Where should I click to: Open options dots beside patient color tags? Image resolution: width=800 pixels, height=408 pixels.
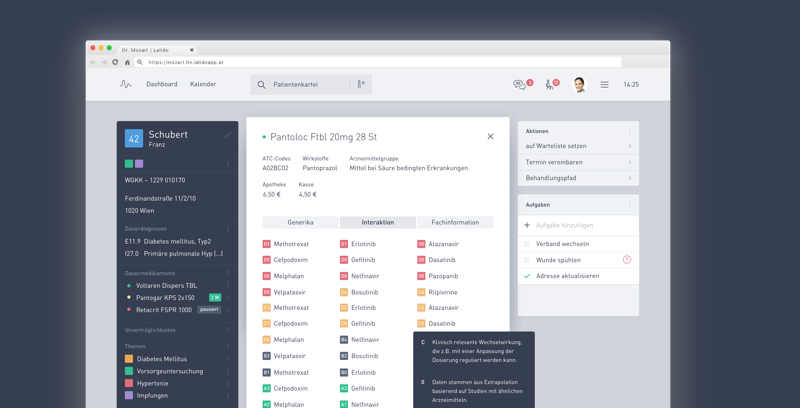[x=228, y=164]
